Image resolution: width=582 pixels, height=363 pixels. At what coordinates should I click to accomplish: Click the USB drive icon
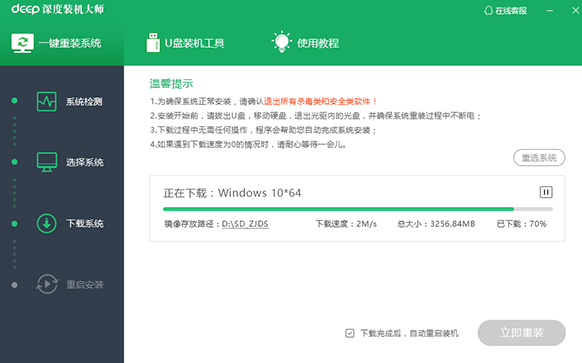click(153, 43)
